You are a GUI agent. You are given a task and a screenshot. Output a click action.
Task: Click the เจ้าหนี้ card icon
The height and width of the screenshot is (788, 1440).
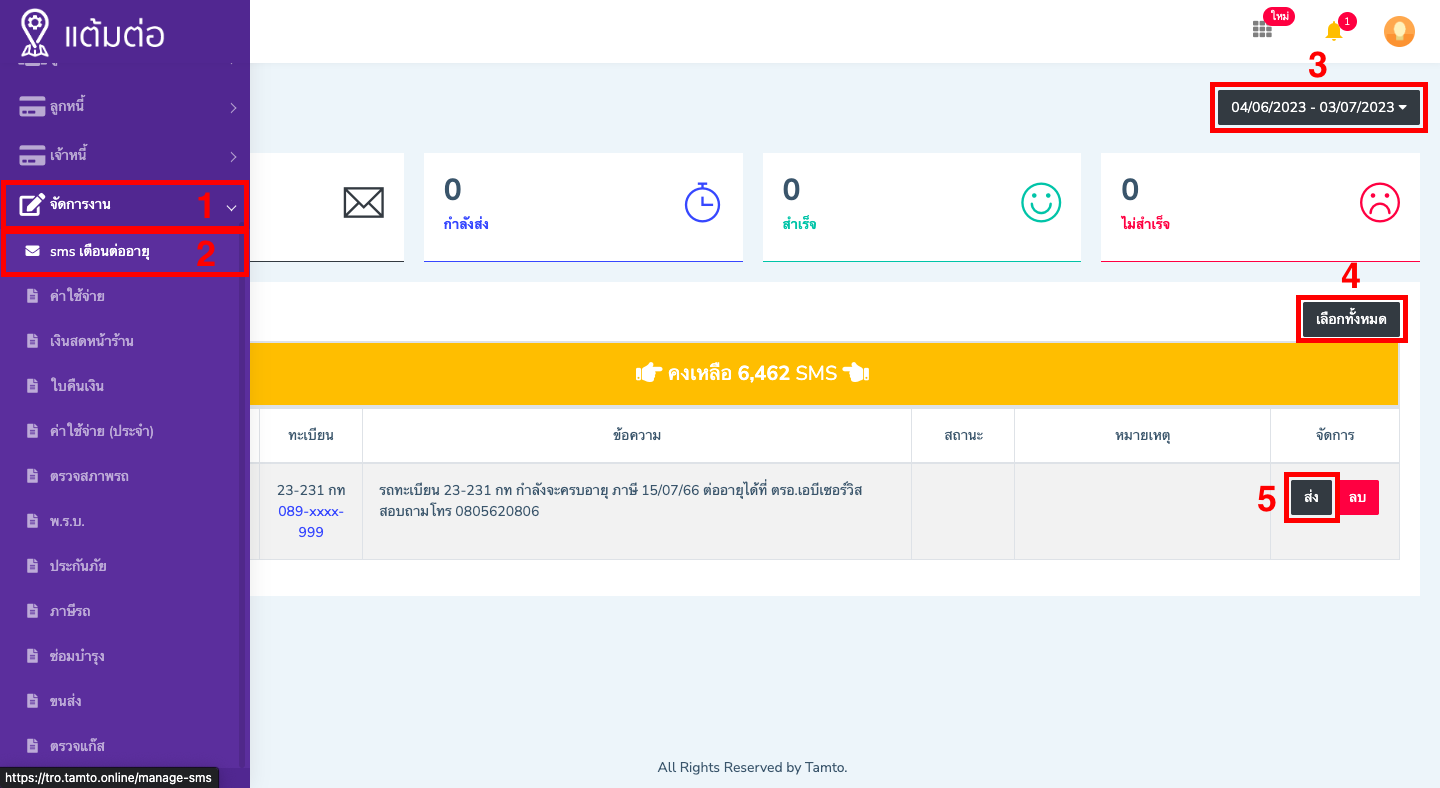pos(32,156)
